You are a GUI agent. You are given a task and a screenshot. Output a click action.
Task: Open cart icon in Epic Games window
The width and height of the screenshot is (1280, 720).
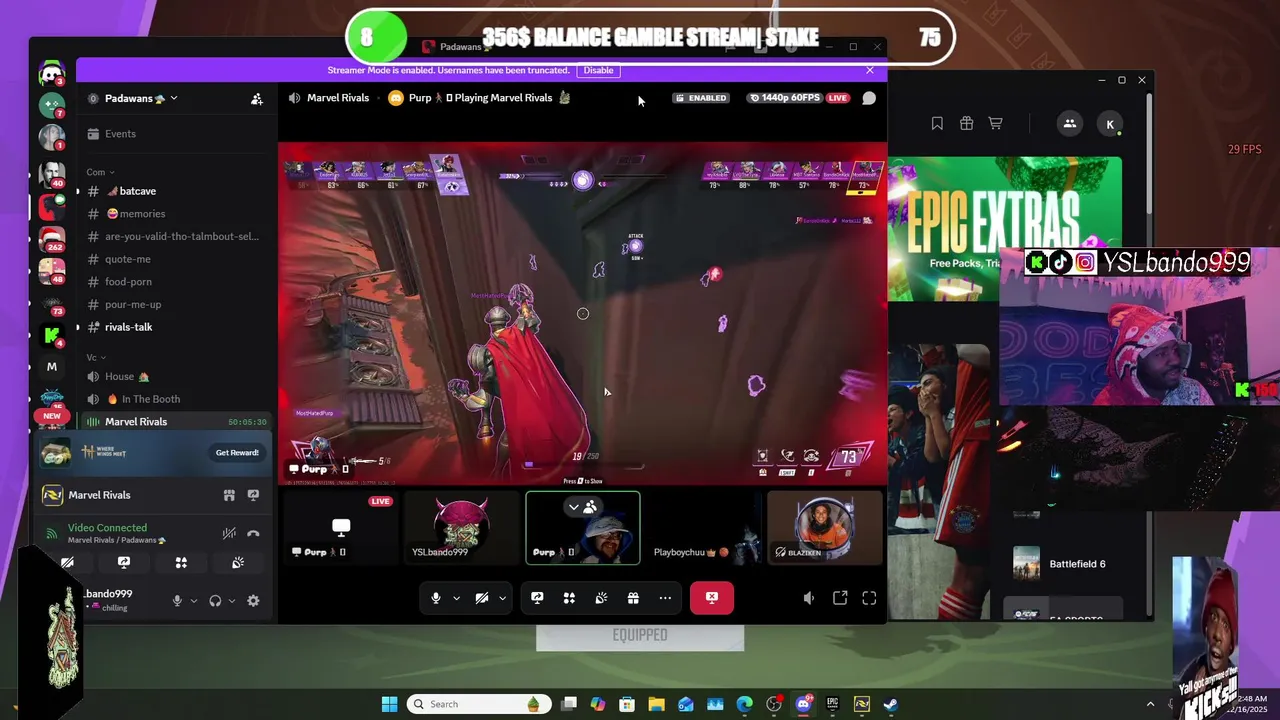pyautogui.click(x=995, y=123)
